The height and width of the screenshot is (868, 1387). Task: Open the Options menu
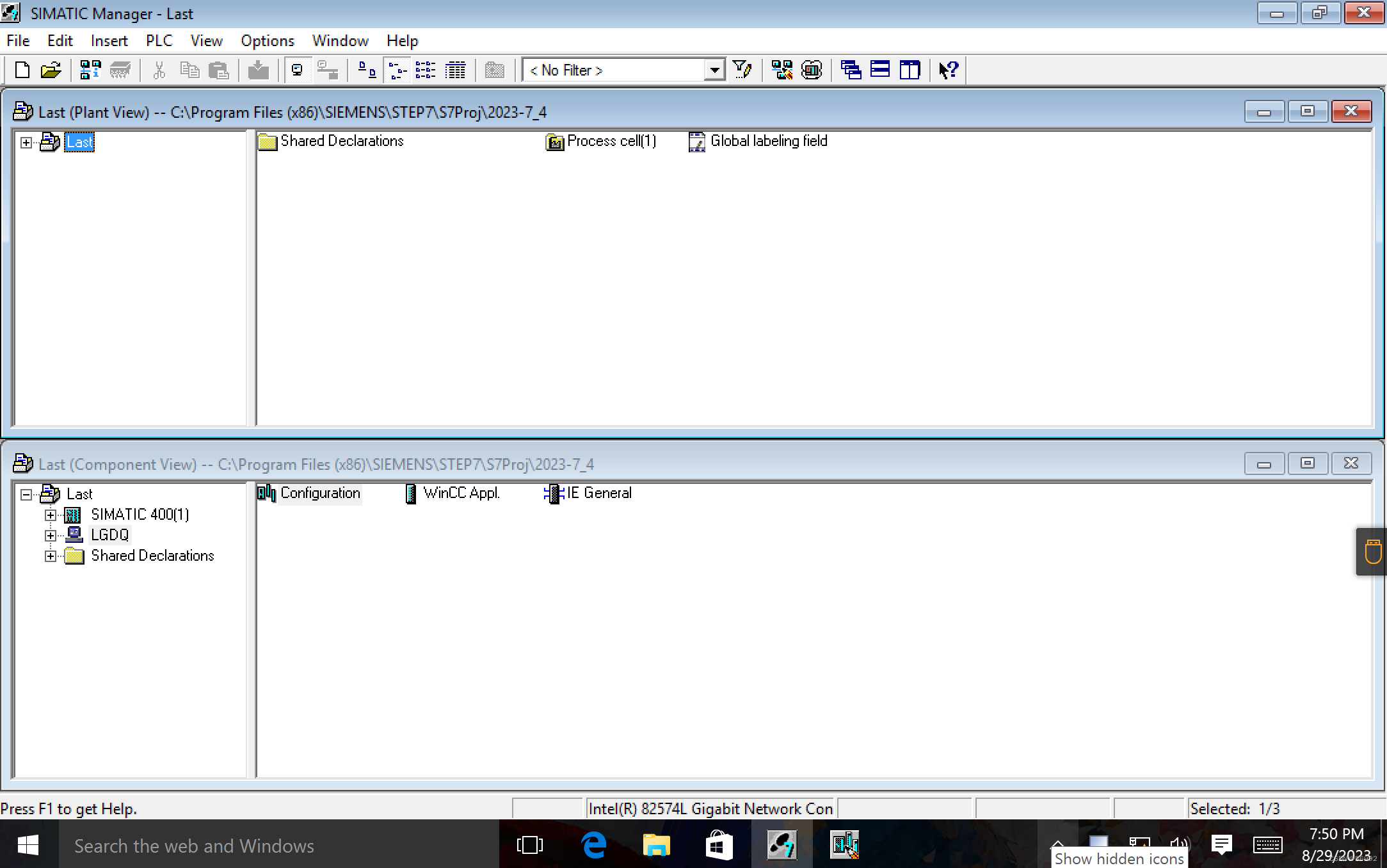click(x=267, y=41)
